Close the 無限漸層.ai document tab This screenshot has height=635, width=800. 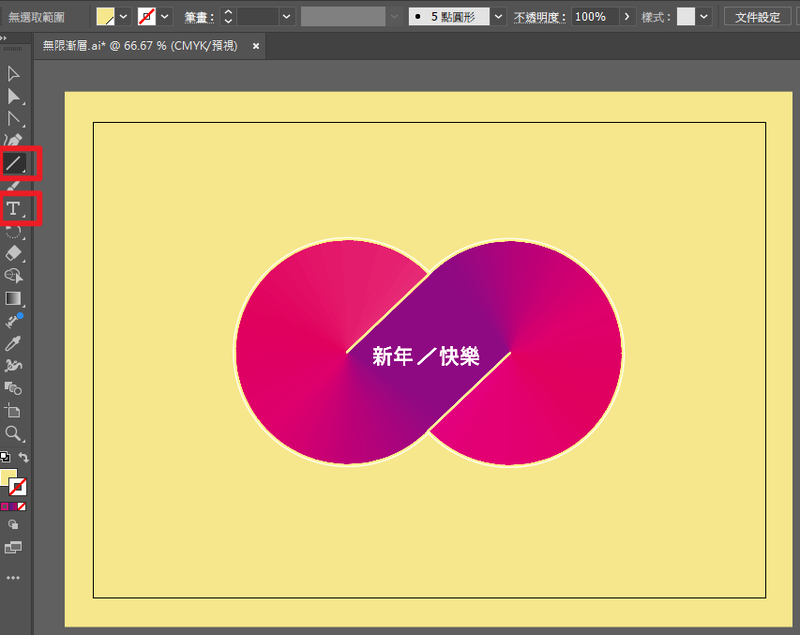click(x=256, y=46)
